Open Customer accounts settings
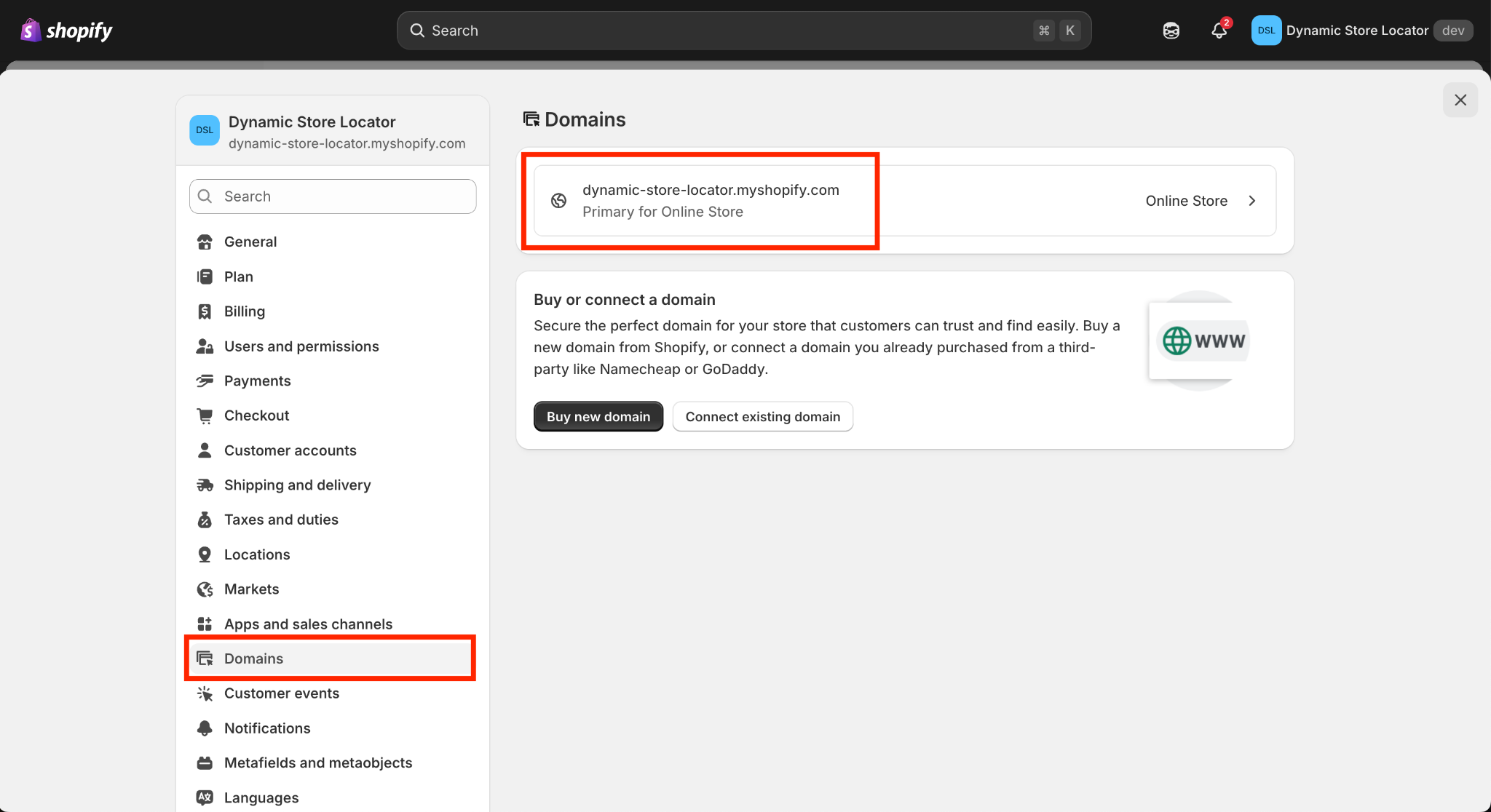 pyautogui.click(x=332, y=450)
